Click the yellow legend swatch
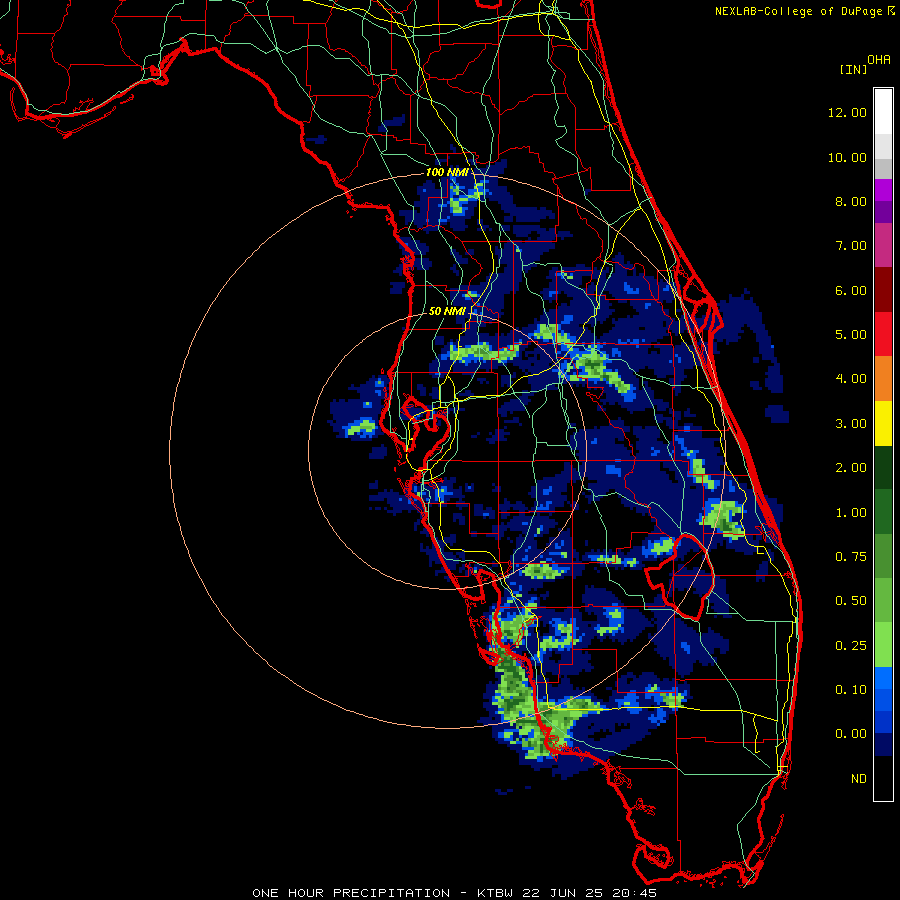Image resolution: width=900 pixels, height=900 pixels. point(883,423)
